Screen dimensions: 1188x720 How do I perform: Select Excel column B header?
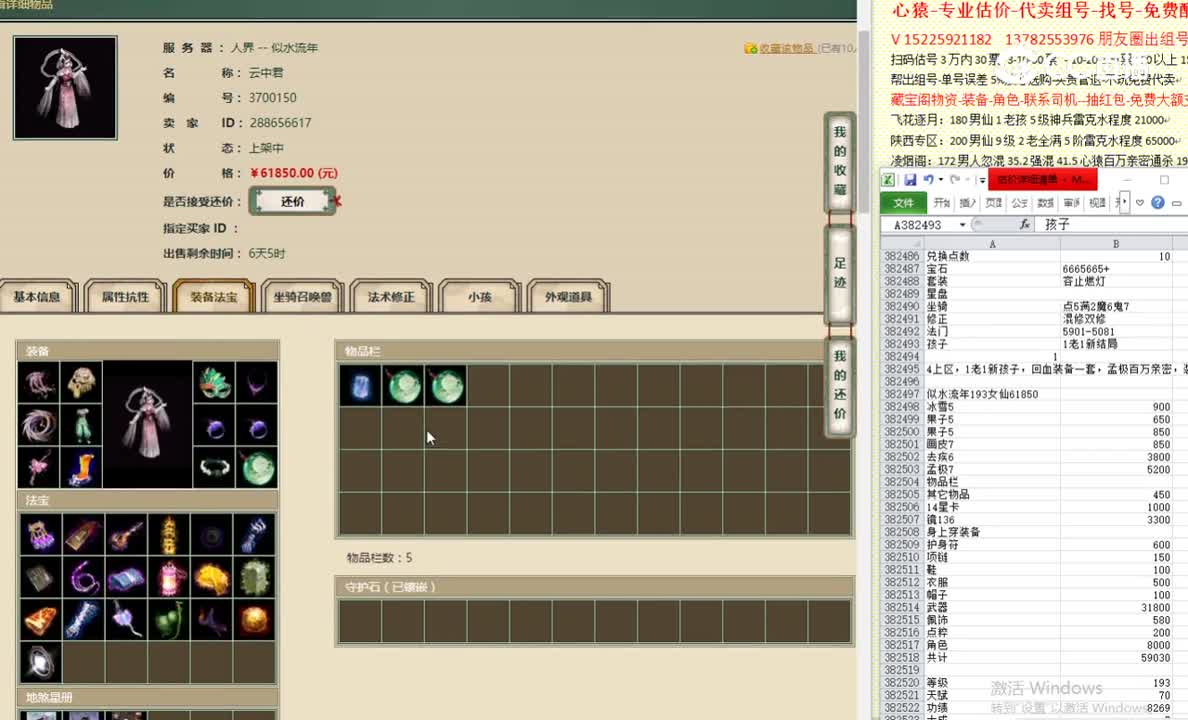click(x=1116, y=244)
